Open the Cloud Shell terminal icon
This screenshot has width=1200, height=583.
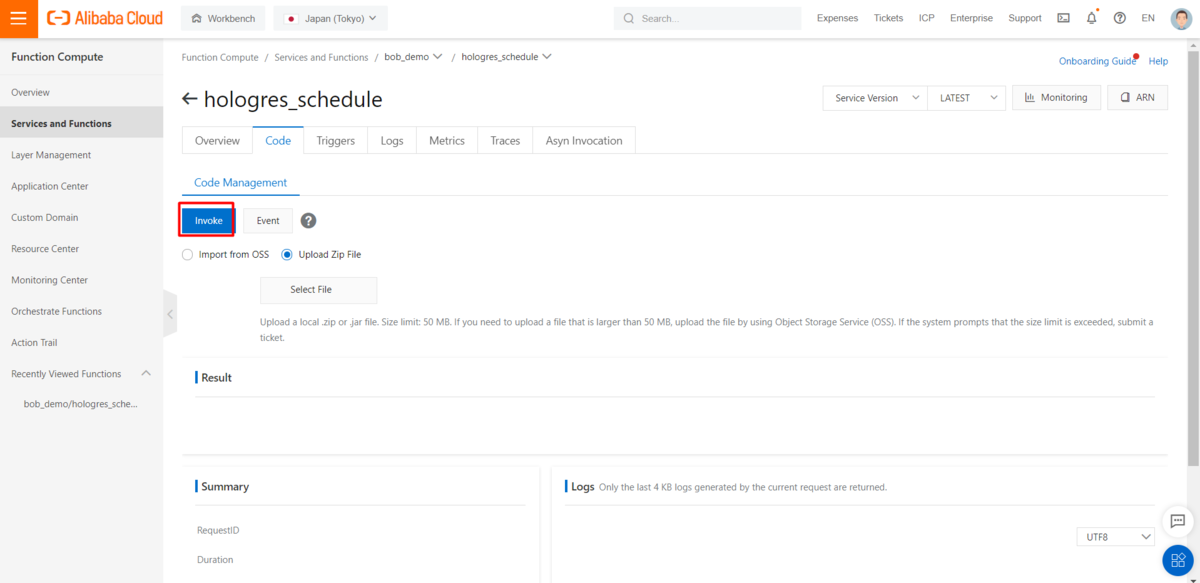coord(1063,18)
